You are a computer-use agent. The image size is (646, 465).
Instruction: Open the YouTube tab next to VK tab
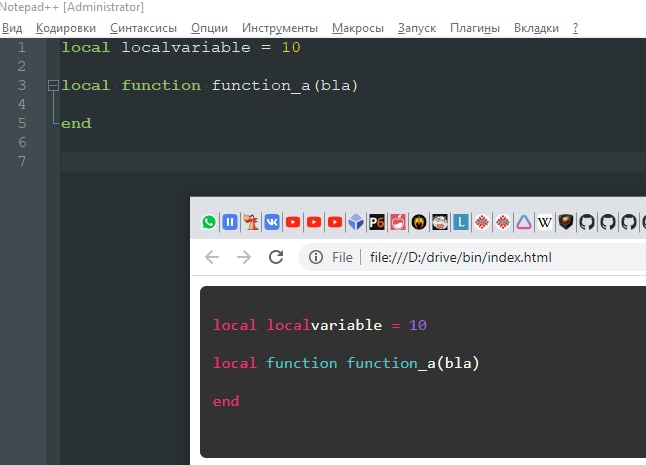tap(293, 222)
